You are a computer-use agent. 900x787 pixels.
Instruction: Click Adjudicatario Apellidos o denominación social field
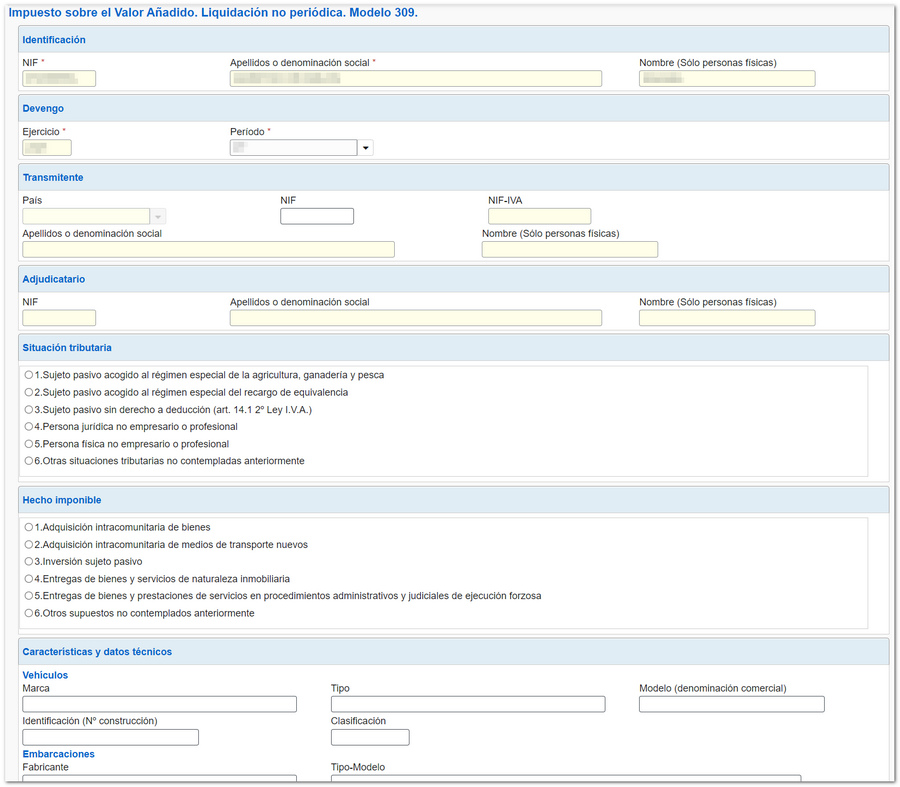[x=415, y=318]
